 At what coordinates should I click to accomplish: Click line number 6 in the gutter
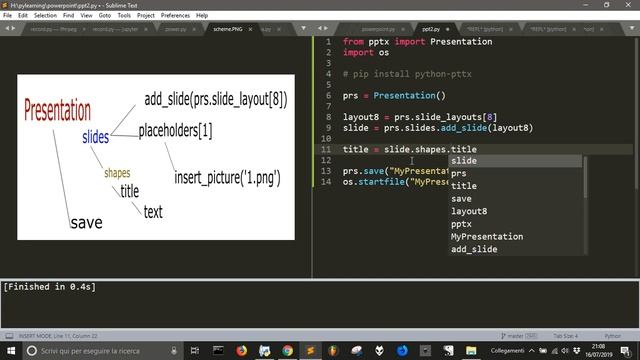[x=329, y=96]
